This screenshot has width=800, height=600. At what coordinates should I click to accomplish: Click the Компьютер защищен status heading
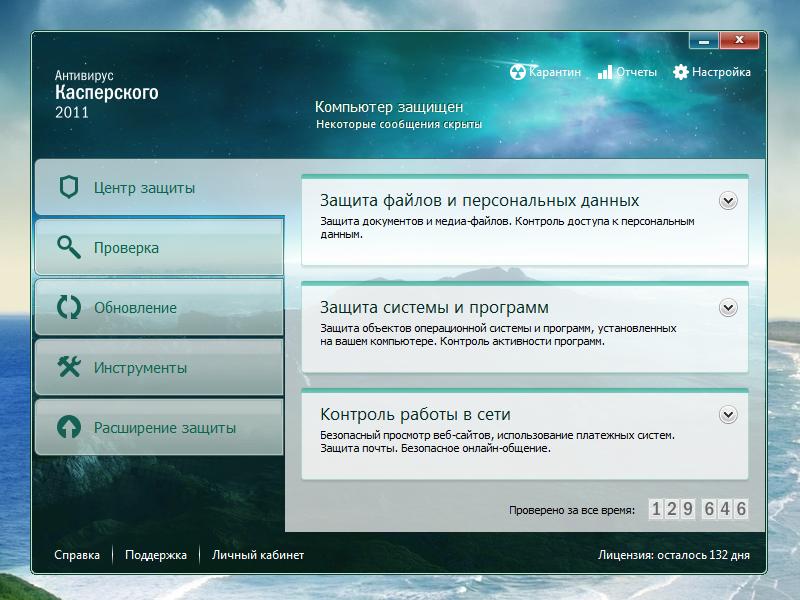[x=389, y=107]
